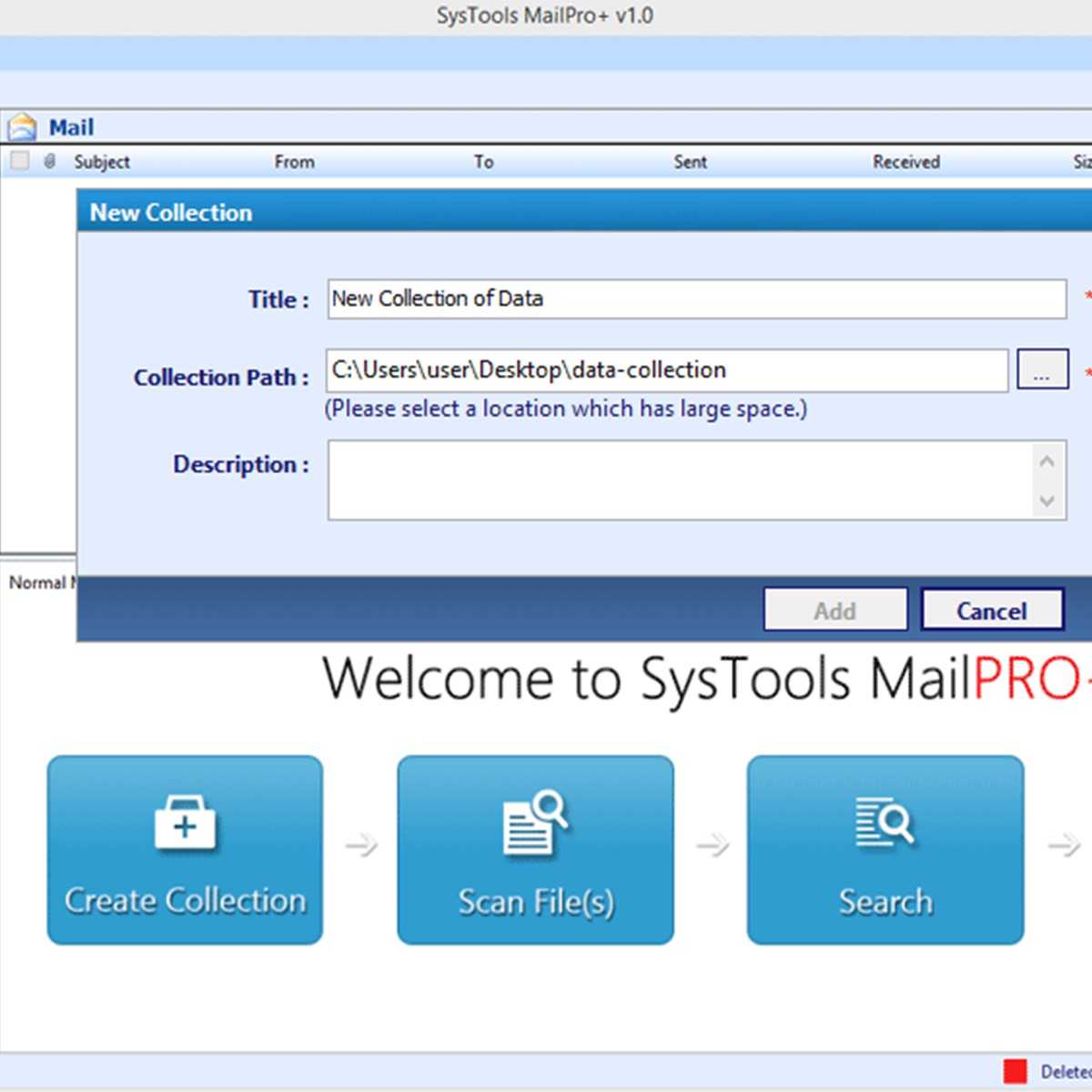The image size is (1092, 1092).
Task: Click the Sent column header
Action: click(x=690, y=162)
